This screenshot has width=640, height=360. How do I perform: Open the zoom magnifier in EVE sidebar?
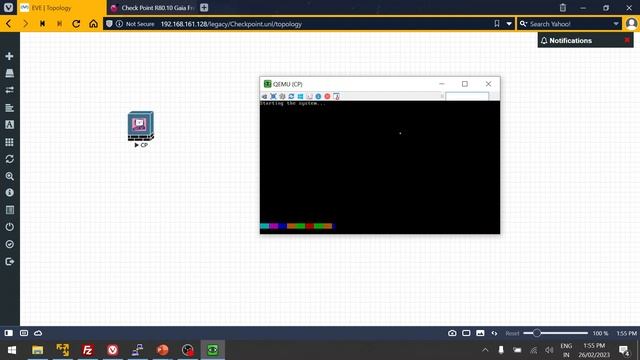(x=9, y=176)
